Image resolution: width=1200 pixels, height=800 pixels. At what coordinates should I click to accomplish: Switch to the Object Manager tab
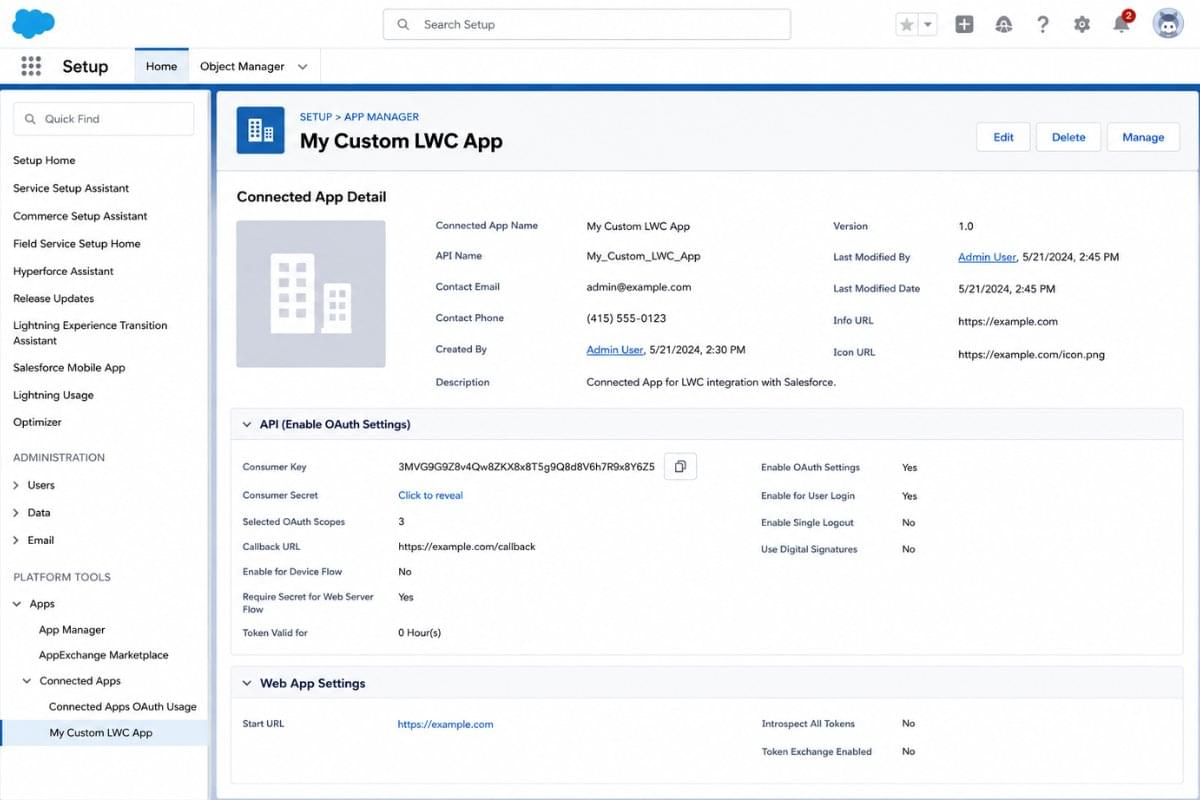pyautogui.click(x=242, y=66)
